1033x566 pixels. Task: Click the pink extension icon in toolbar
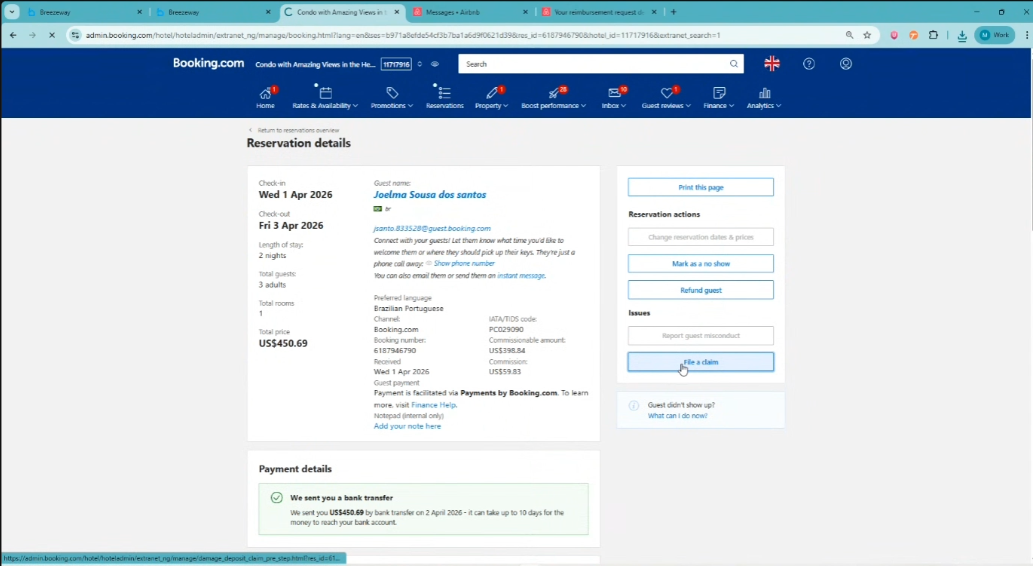click(x=894, y=35)
